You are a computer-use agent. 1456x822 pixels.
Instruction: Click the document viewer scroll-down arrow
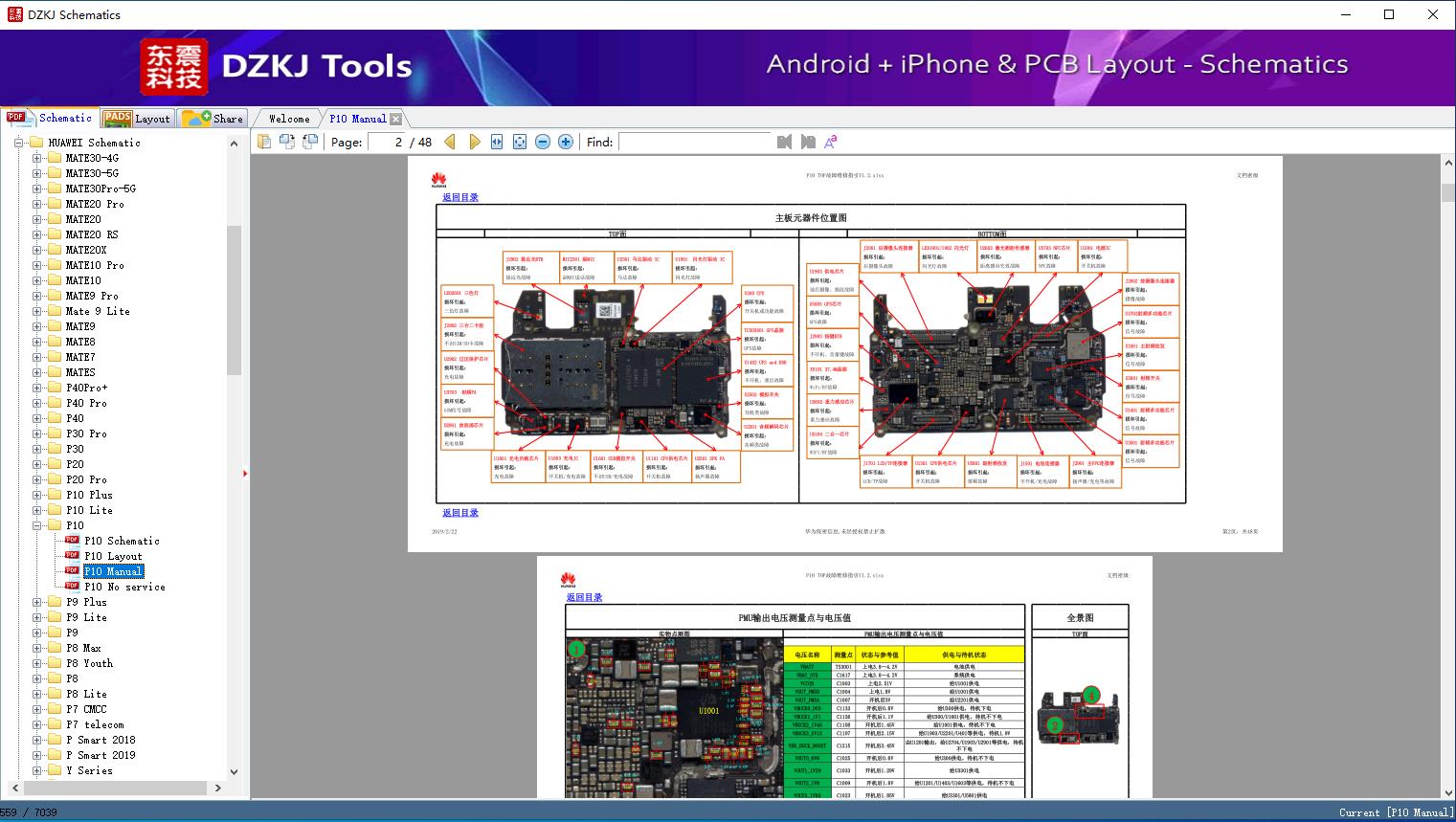1447,792
